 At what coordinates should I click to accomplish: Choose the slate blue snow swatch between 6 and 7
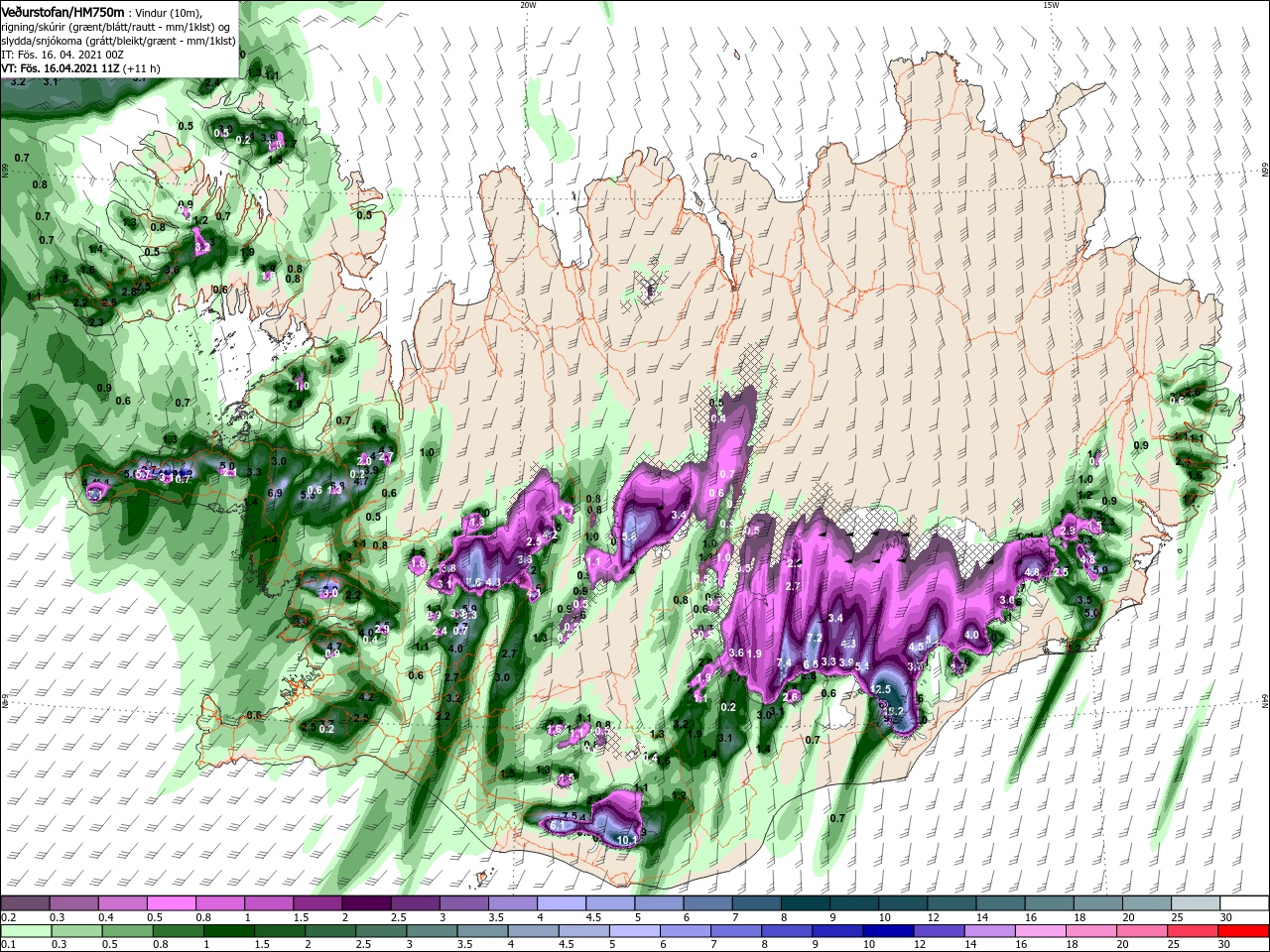(708, 903)
